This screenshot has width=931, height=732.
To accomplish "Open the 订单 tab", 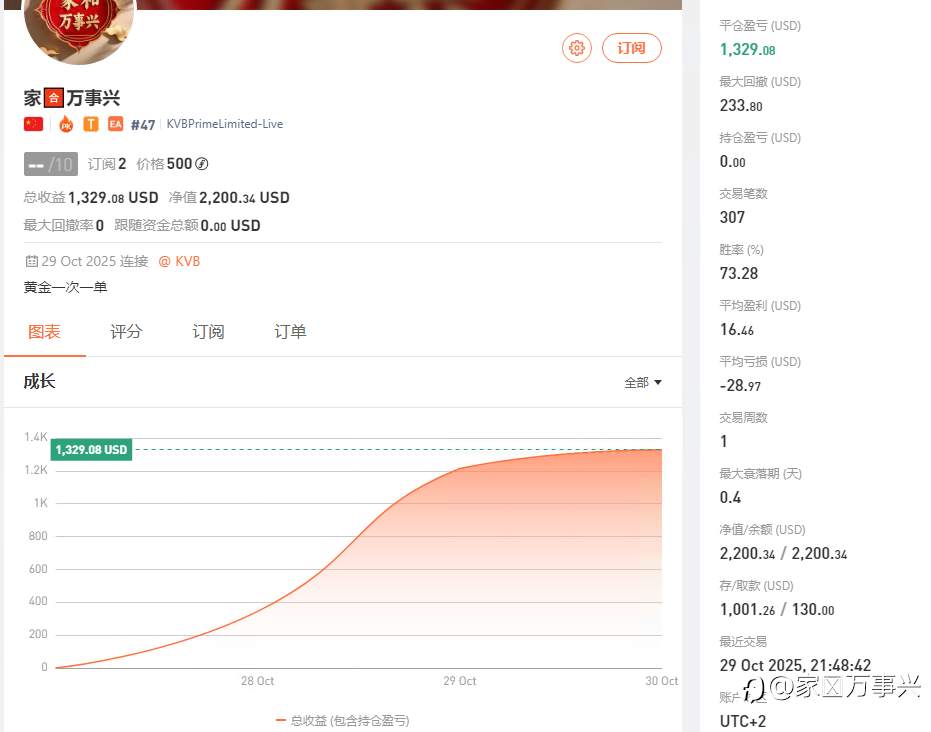I will tap(290, 332).
